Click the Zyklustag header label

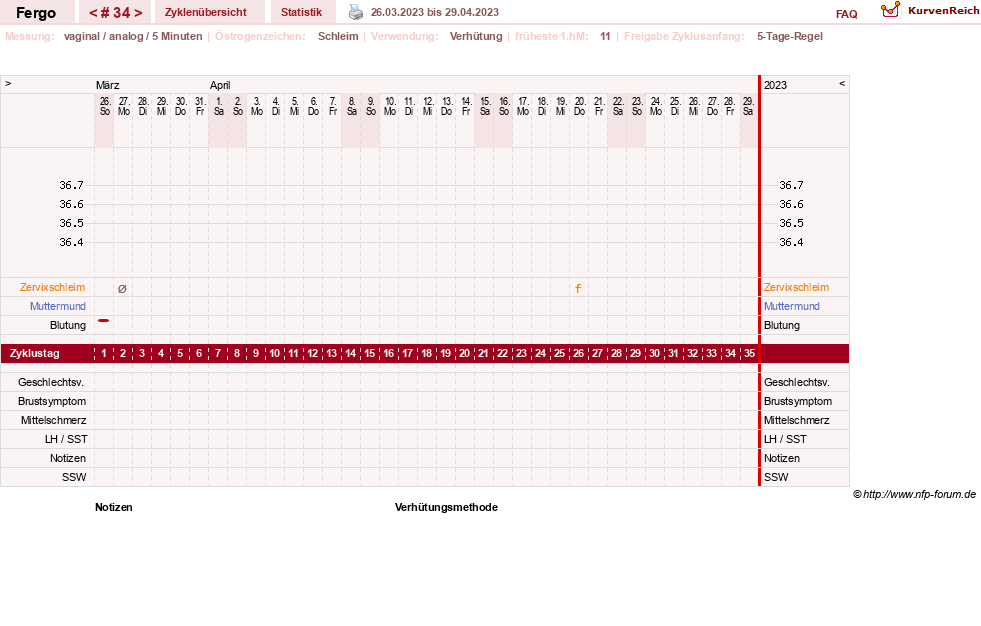tap(34, 353)
